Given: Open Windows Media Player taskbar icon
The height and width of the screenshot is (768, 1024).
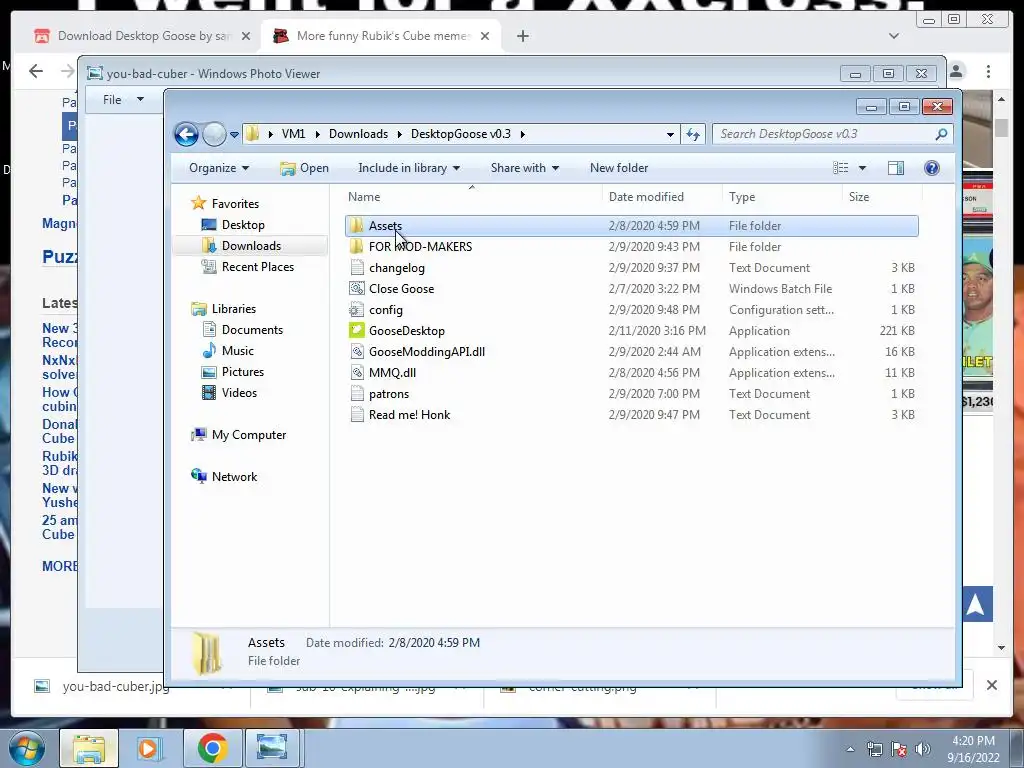Looking at the screenshot, I should (148, 748).
